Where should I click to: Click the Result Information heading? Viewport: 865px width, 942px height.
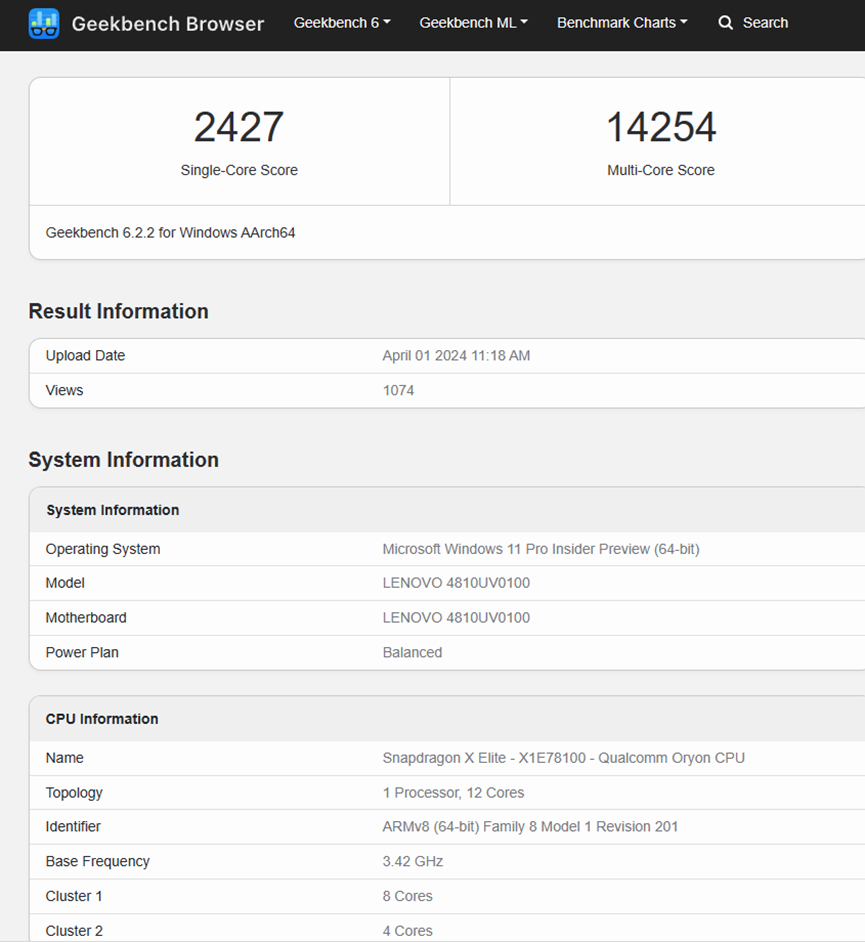[x=118, y=311]
